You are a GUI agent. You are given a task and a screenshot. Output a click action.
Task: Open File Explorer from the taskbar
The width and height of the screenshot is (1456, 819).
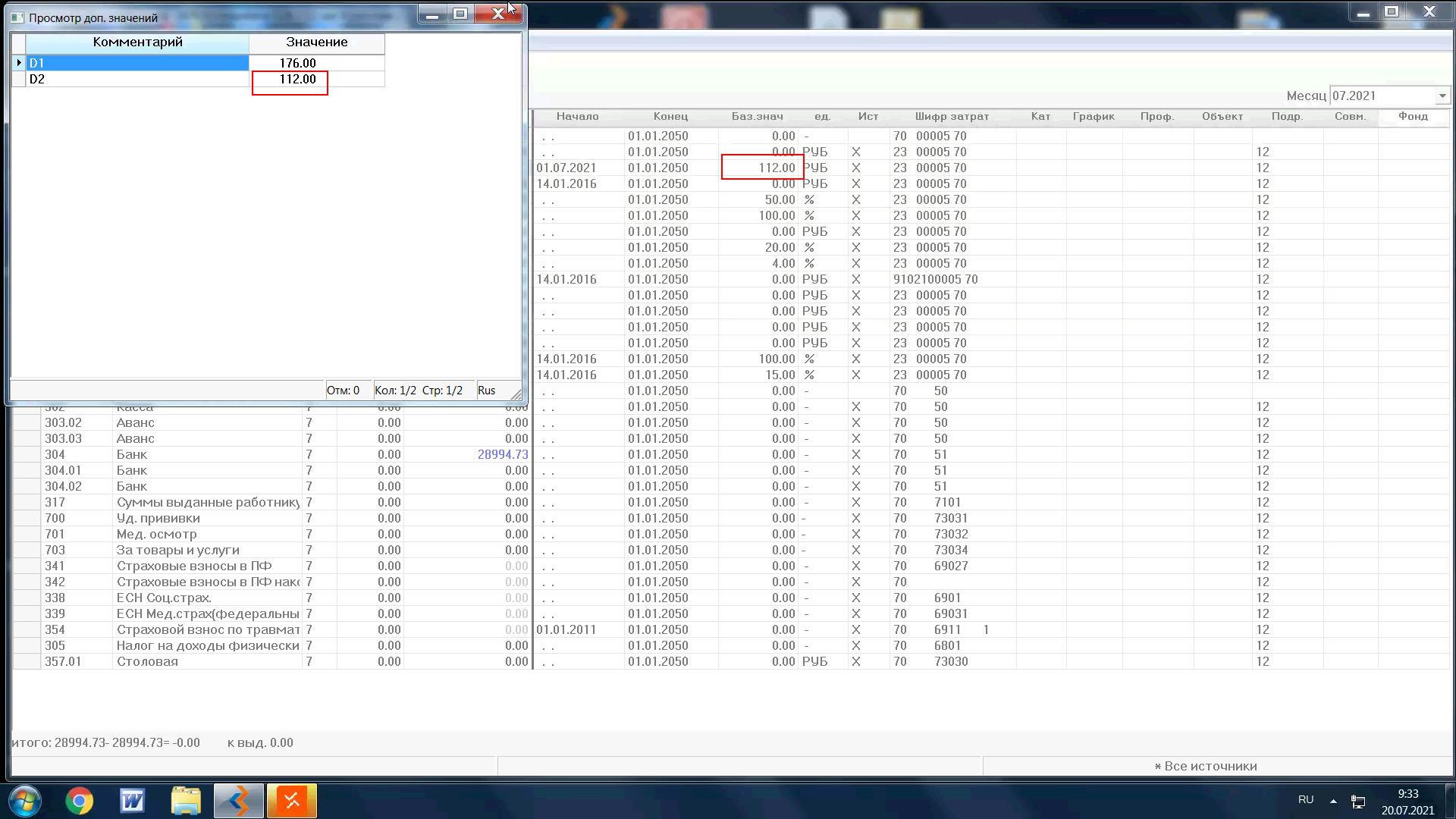185,801
